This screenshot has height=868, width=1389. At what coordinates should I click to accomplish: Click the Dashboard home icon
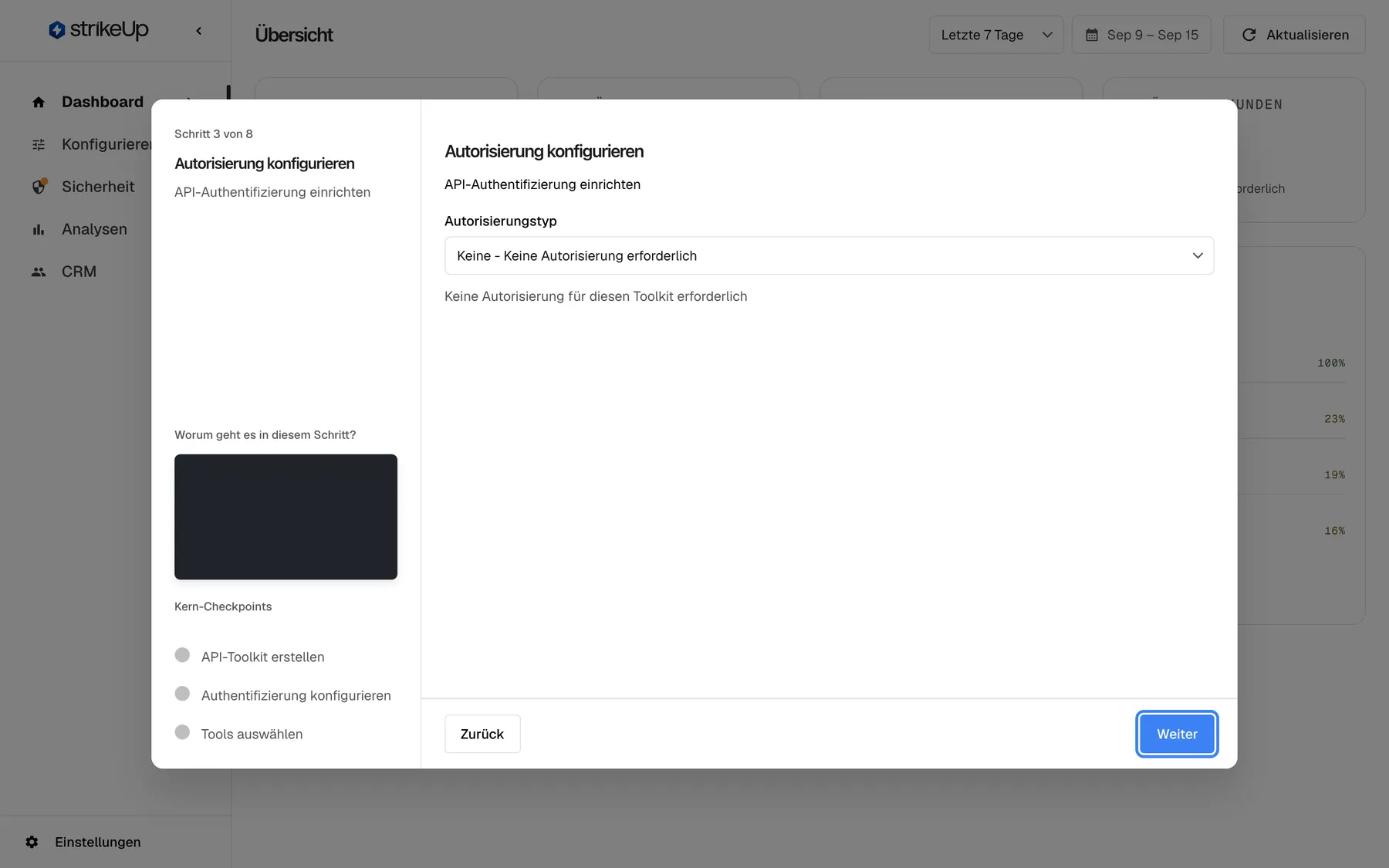tap(39, 102)
